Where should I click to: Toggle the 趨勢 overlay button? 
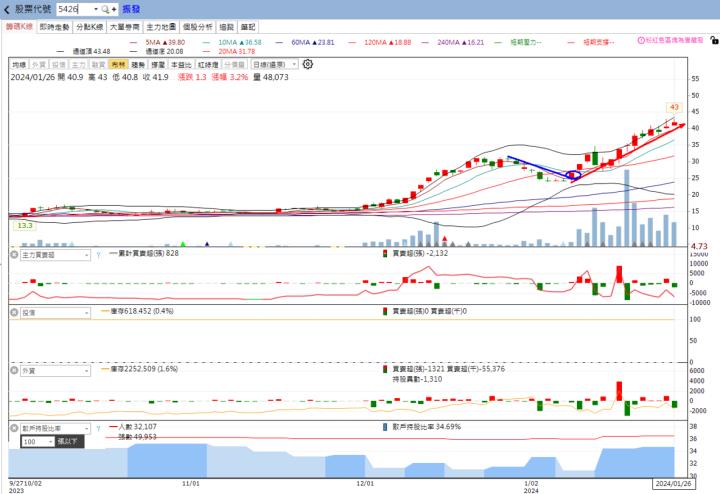[138, 63]
